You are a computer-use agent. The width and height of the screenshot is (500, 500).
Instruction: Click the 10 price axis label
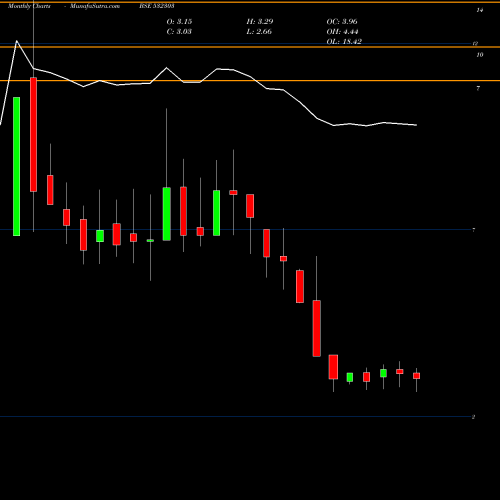click(x=479, y=55)
